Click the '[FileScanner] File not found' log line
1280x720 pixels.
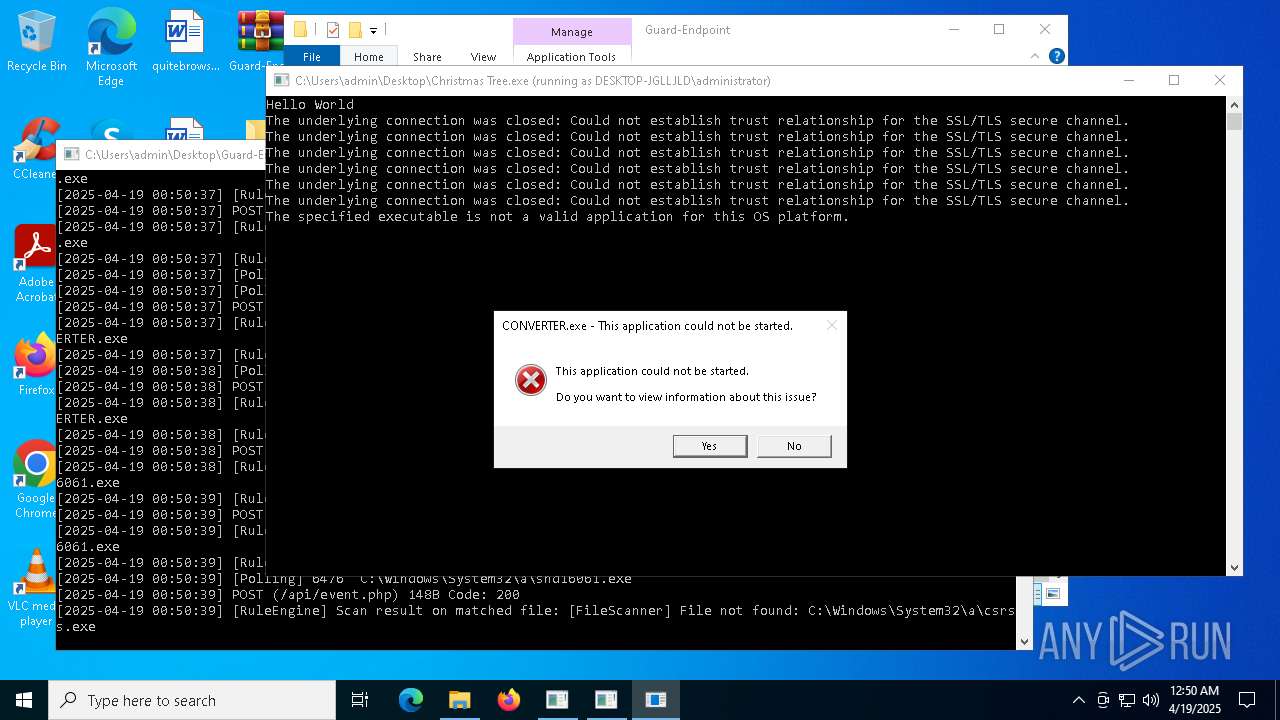click(535, 618)
